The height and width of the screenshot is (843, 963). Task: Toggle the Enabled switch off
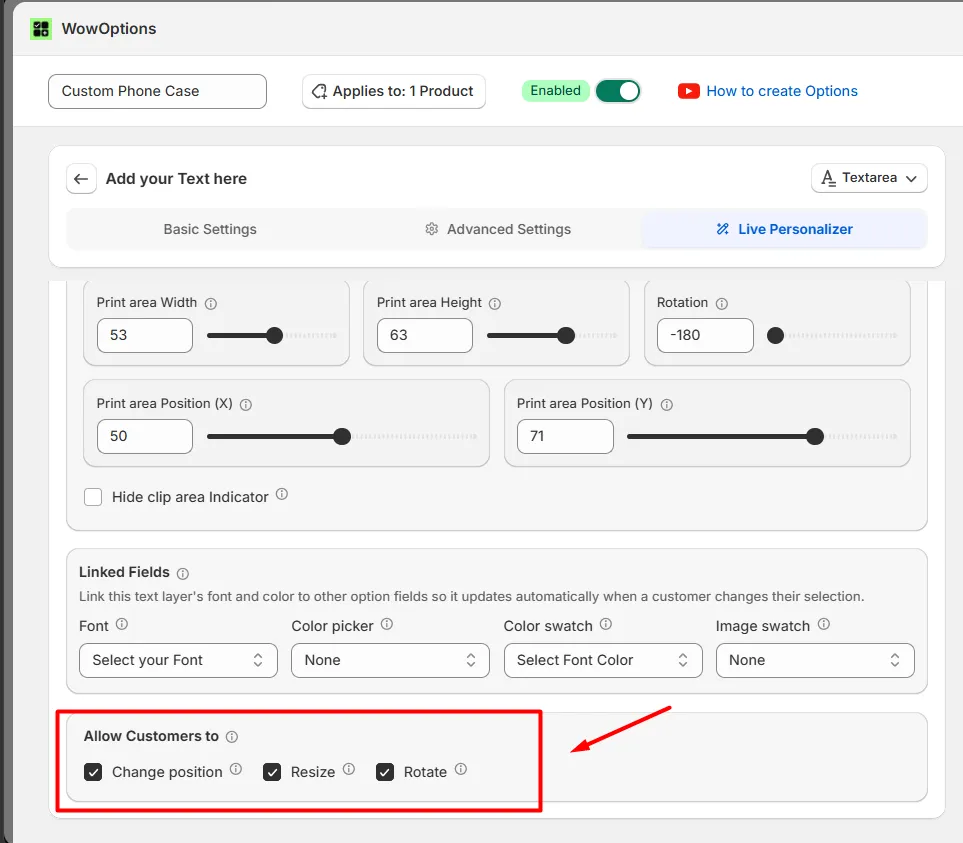click(x=618, y=91)
